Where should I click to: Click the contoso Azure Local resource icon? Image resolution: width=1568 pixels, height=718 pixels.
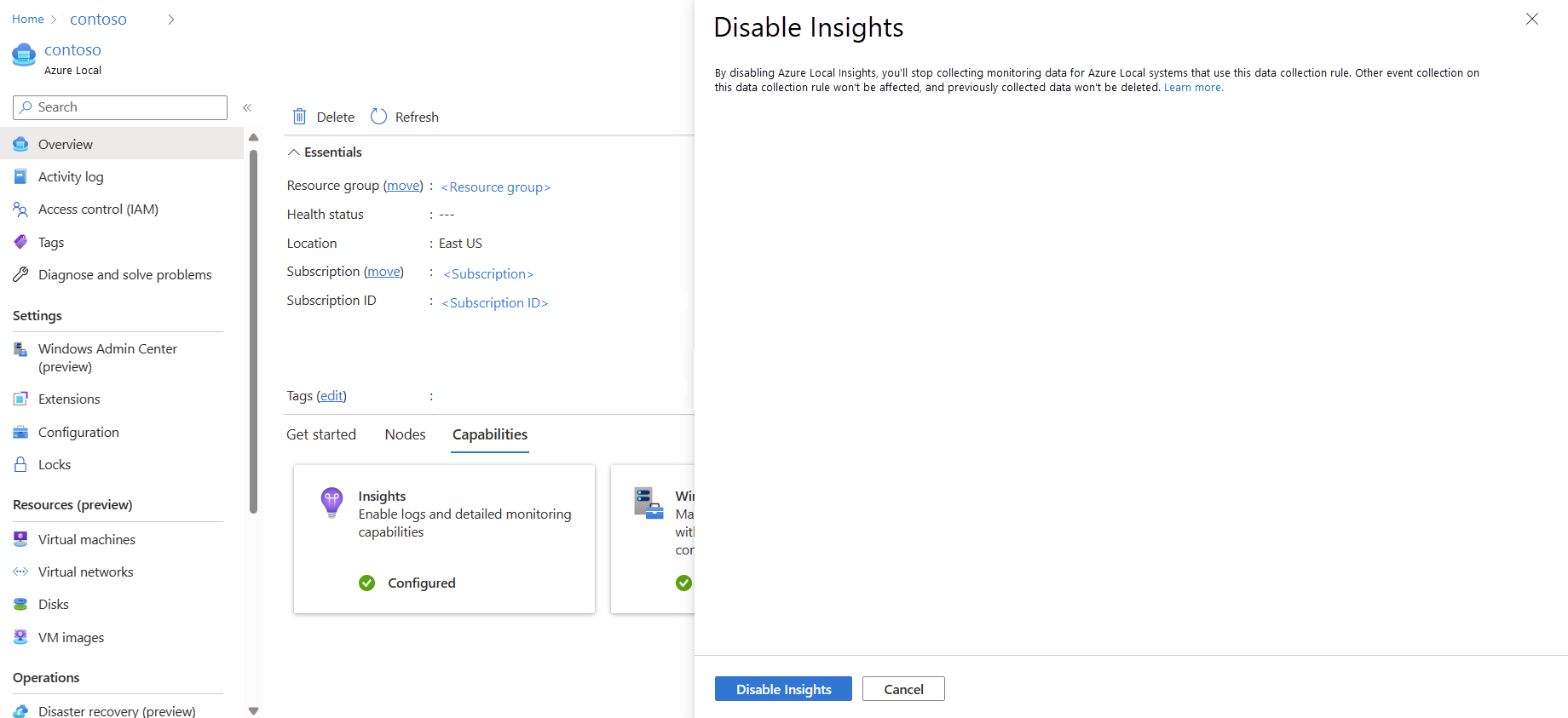(x=24, y=55)
